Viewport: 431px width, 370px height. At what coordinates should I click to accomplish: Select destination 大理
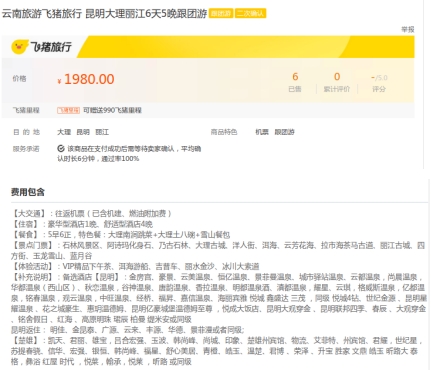64,132
